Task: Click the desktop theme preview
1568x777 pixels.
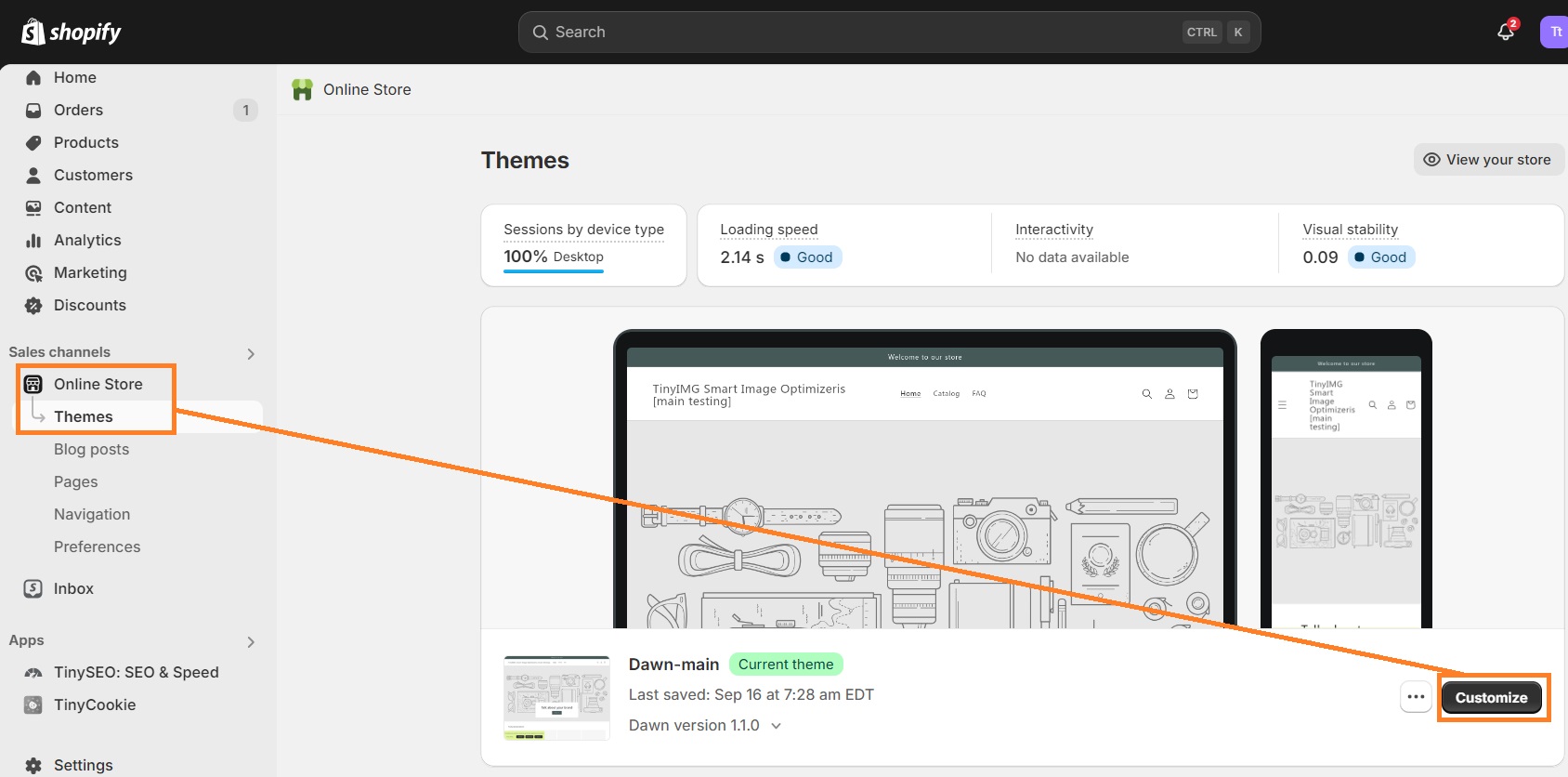Action: [924, 479]
